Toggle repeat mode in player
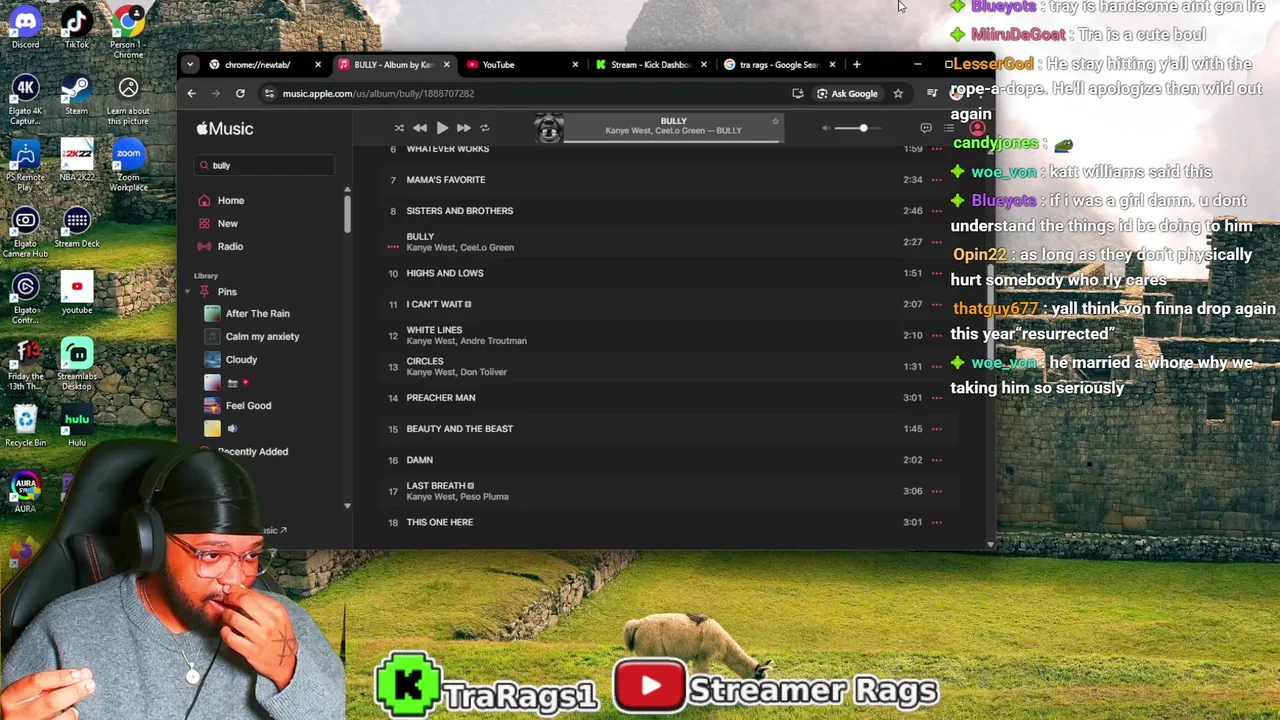1280x720 pixels. [485, 128]
